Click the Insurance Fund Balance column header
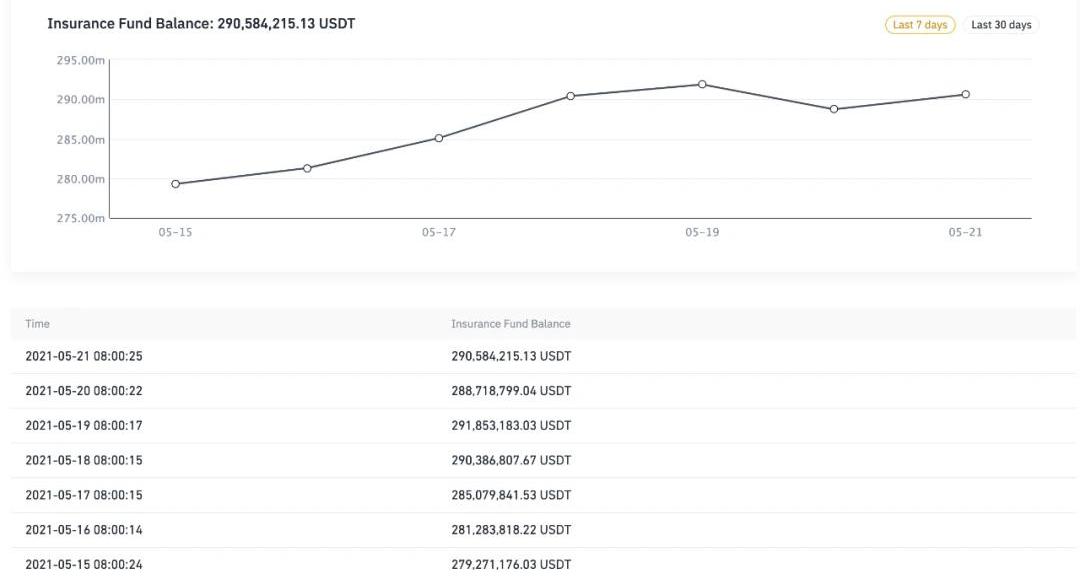1080x576 pixels. (x=510, y=324)
